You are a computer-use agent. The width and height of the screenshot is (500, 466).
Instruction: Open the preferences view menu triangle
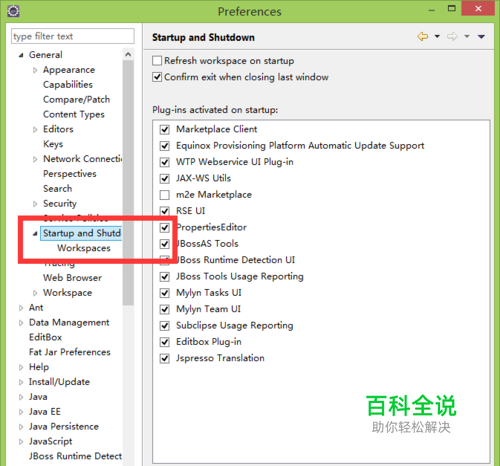(x=481, y=37)
